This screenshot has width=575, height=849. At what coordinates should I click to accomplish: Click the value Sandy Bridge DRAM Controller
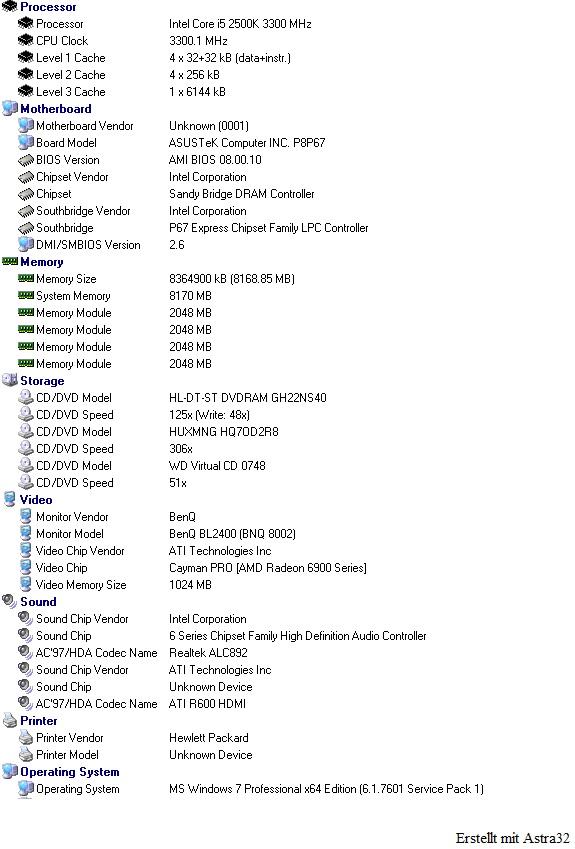click(241, 194)
